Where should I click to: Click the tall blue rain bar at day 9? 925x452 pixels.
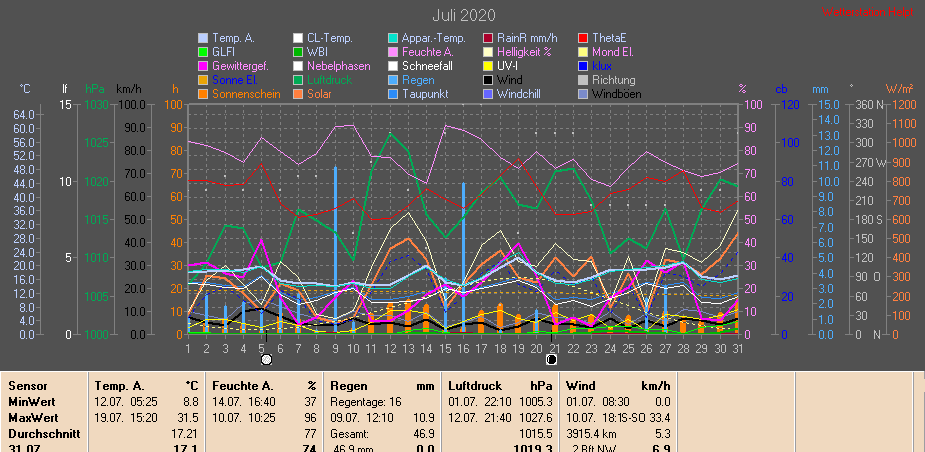click(335, 250)
